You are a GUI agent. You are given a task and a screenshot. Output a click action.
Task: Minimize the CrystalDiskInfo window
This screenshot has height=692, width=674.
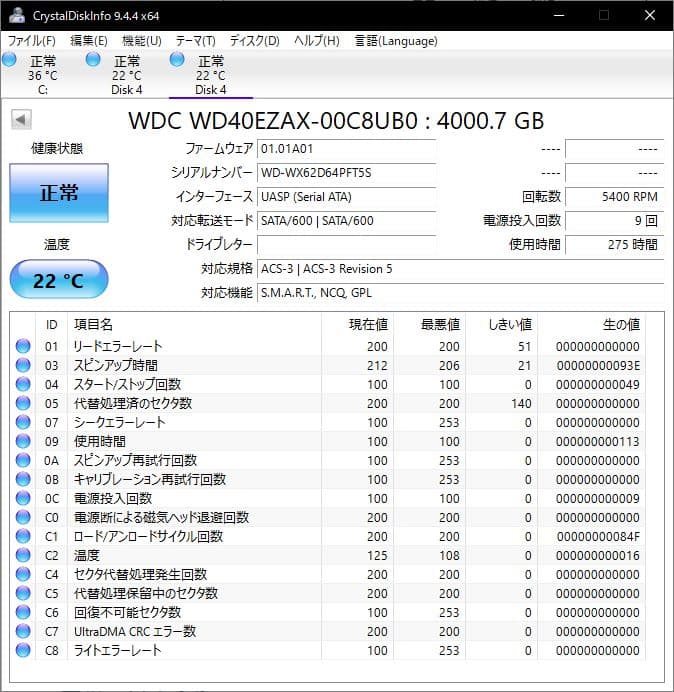click(x=559, y=15)
